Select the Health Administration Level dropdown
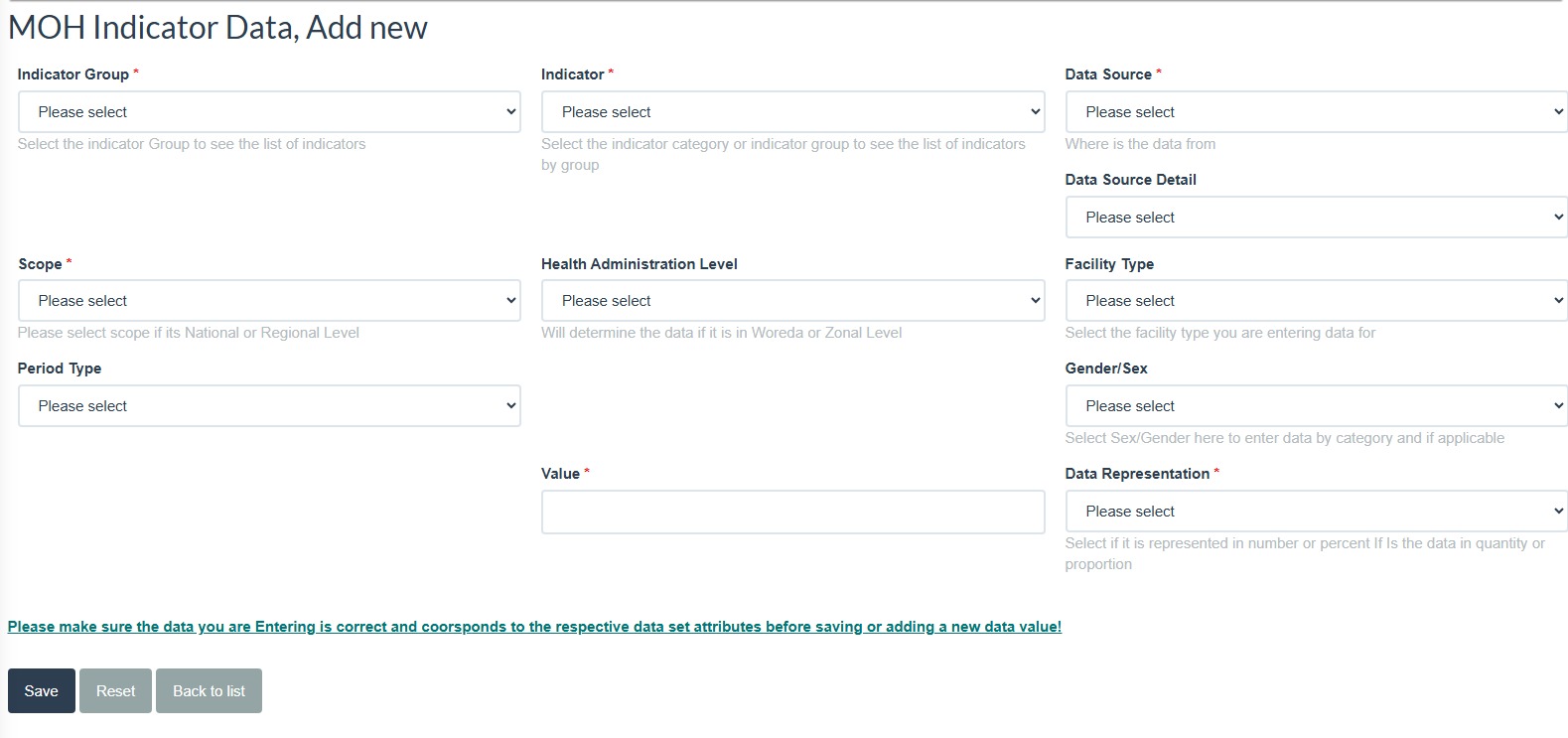 tap(791, 301)
